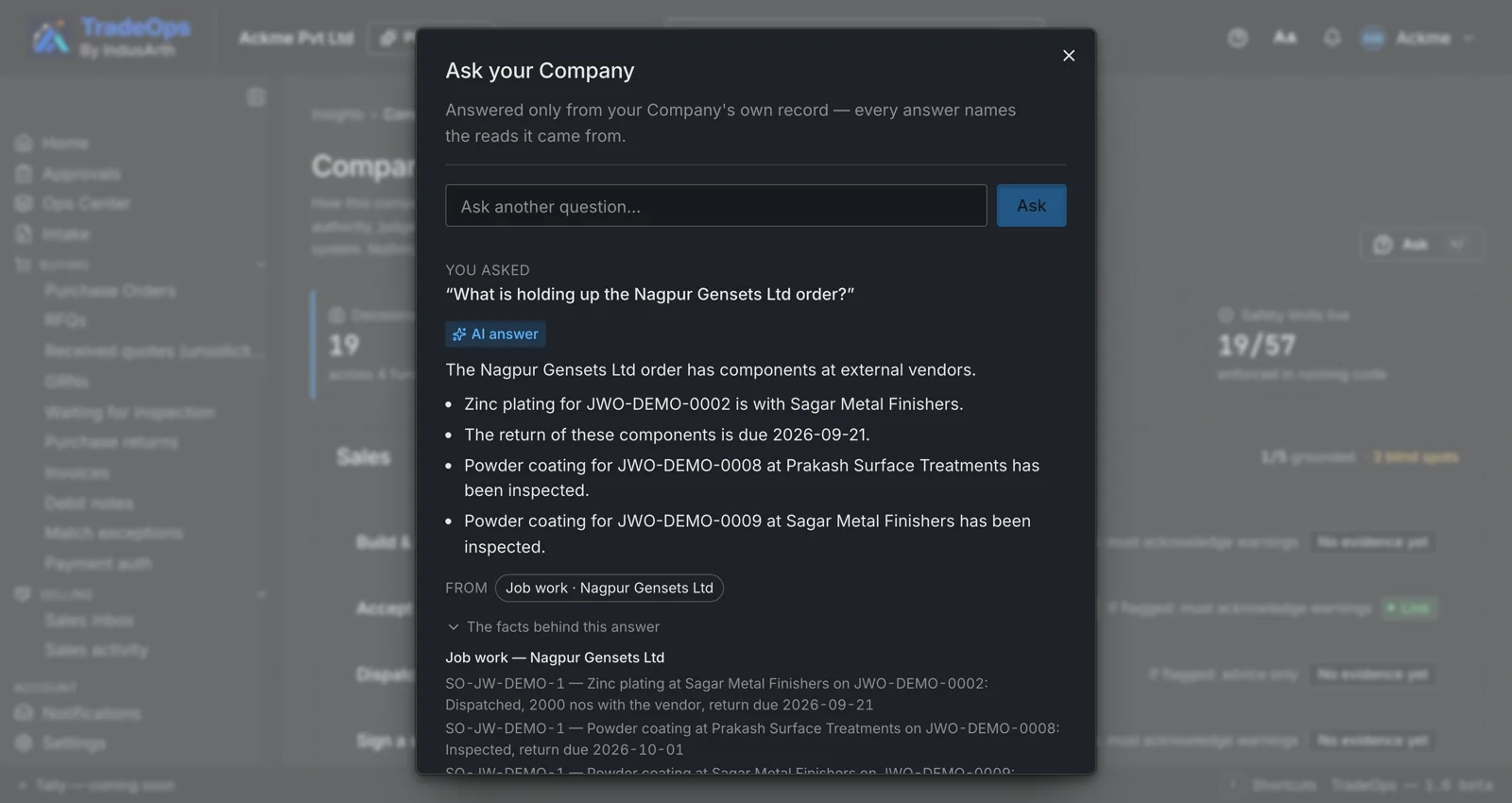Screen dimensions: 1512x803
Task: Toggle the sidebar collapse icon behind the dialog
Action: coord(256,97)
